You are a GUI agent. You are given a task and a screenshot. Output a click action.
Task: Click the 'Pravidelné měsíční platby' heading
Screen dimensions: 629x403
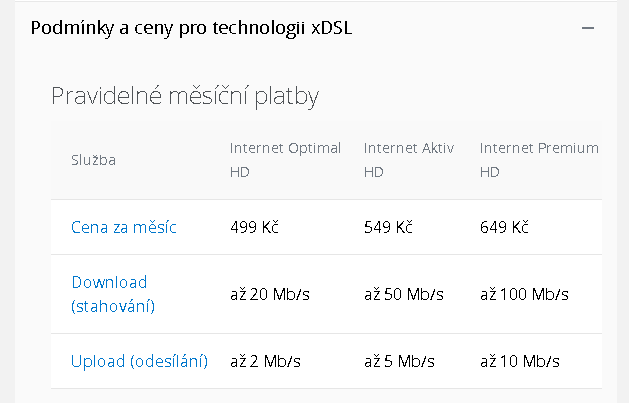tap(185, 96)
